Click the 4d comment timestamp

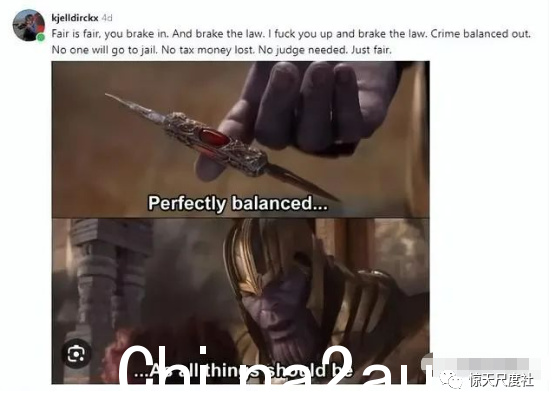pyautogui.click(x=107, y=18)
